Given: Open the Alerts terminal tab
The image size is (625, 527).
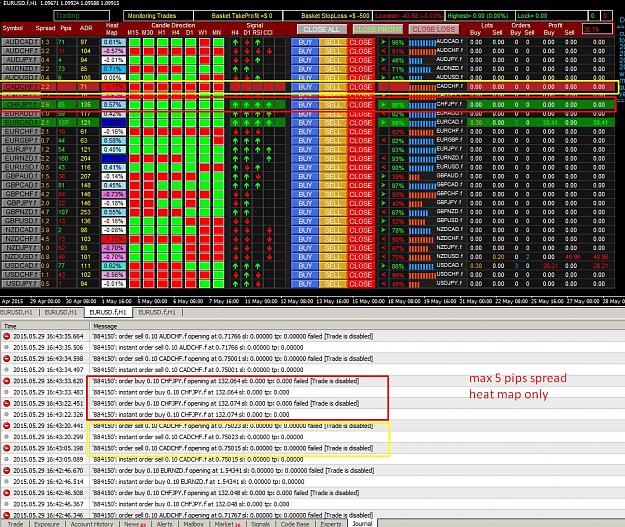Looking at the screenshot, I should pos(164,523).
